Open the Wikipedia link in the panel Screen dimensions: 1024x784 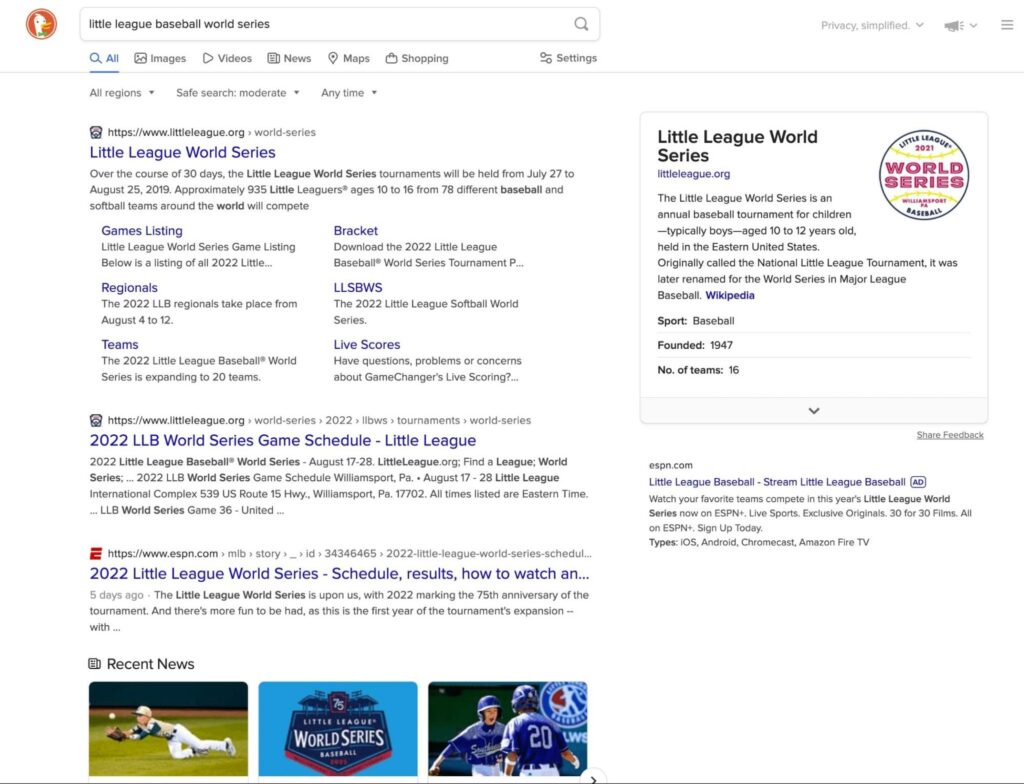pos(730,295)
